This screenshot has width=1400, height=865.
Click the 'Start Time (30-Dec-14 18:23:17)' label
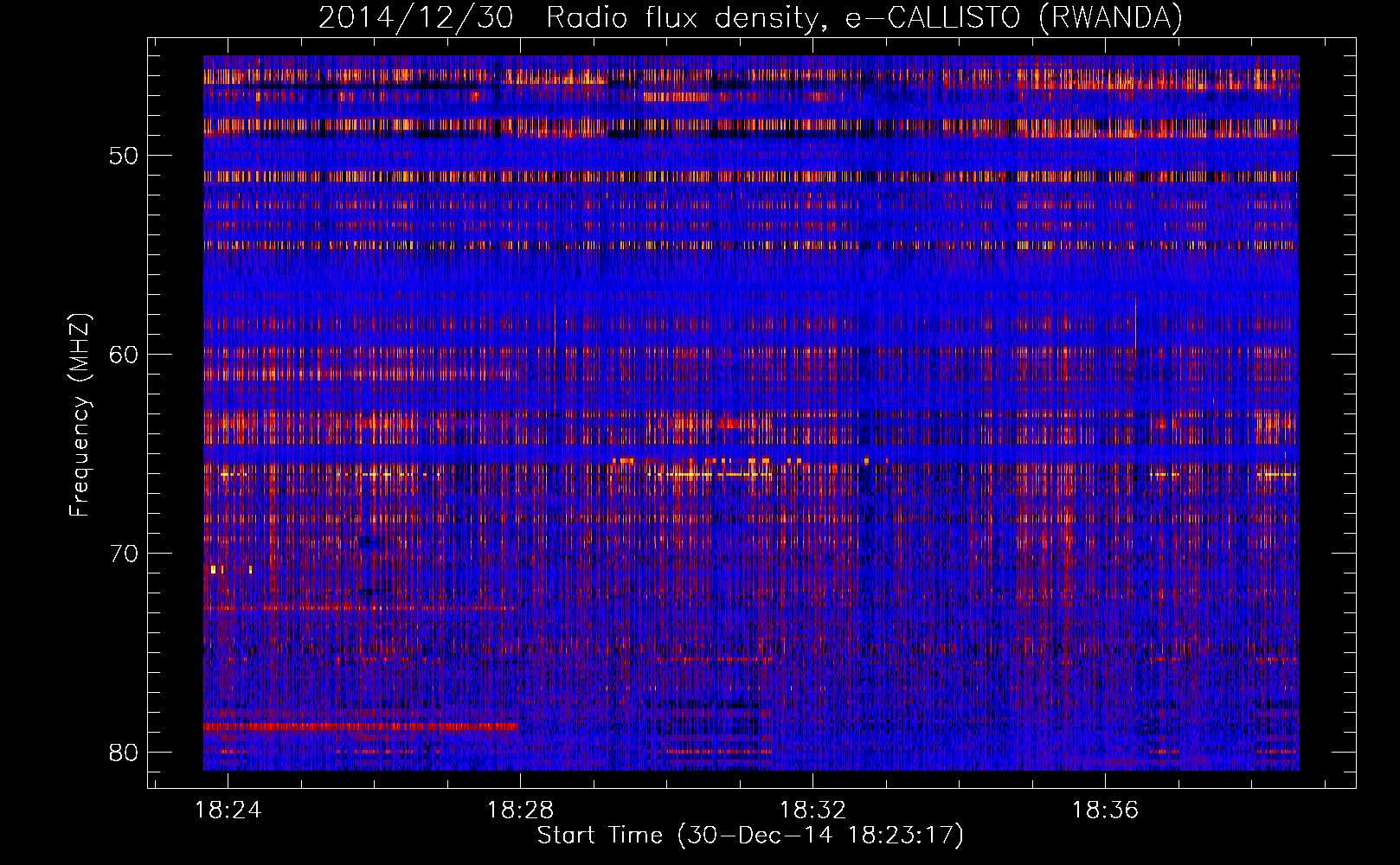pos(750,836)
